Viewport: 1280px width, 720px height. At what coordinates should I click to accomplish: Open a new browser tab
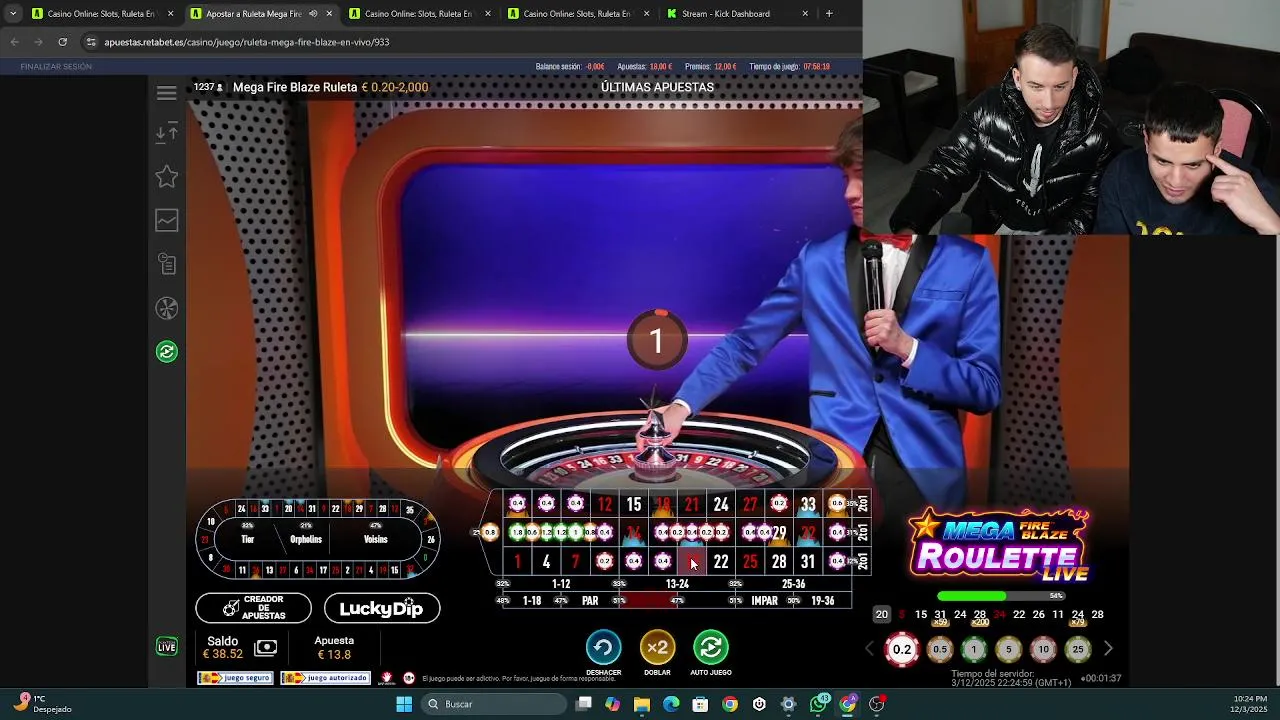tap(829, 14)
